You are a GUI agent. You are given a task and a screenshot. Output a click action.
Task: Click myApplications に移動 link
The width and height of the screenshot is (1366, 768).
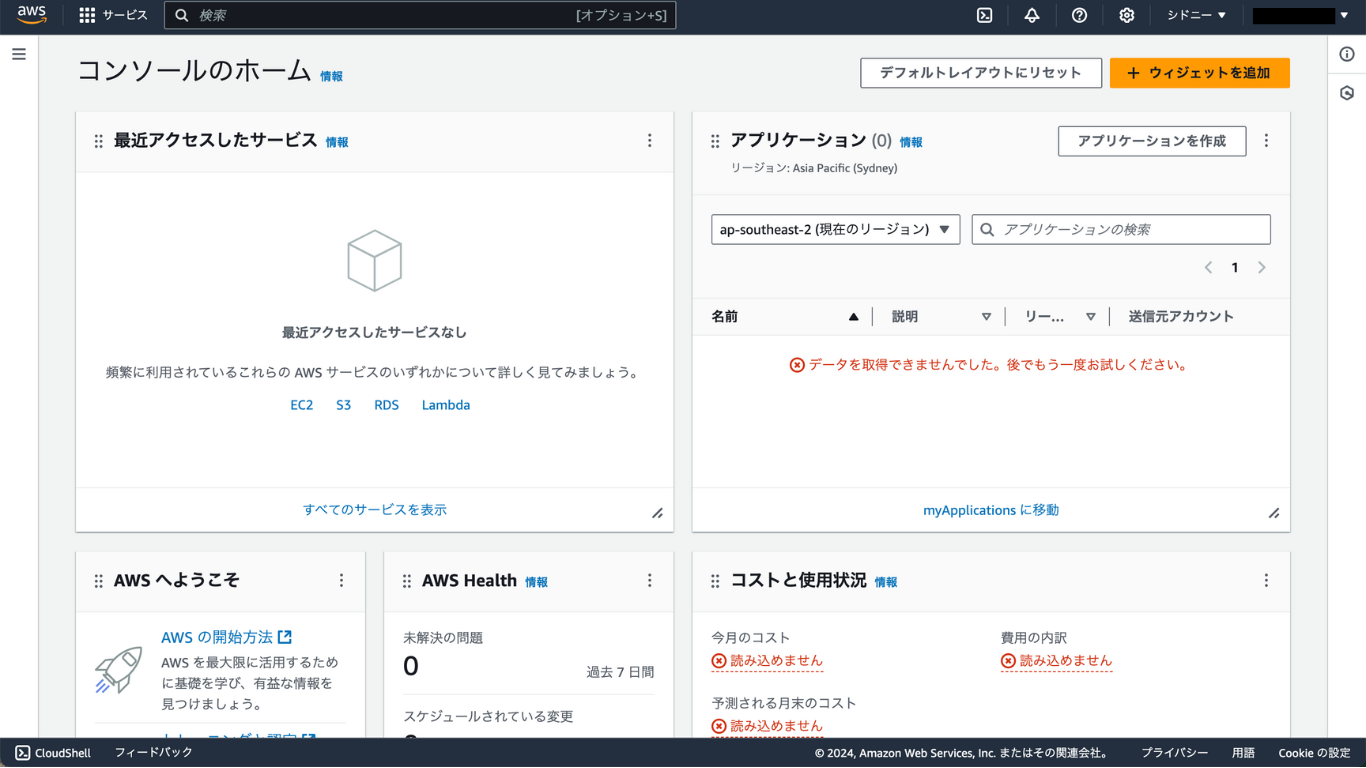click(991, 510)
